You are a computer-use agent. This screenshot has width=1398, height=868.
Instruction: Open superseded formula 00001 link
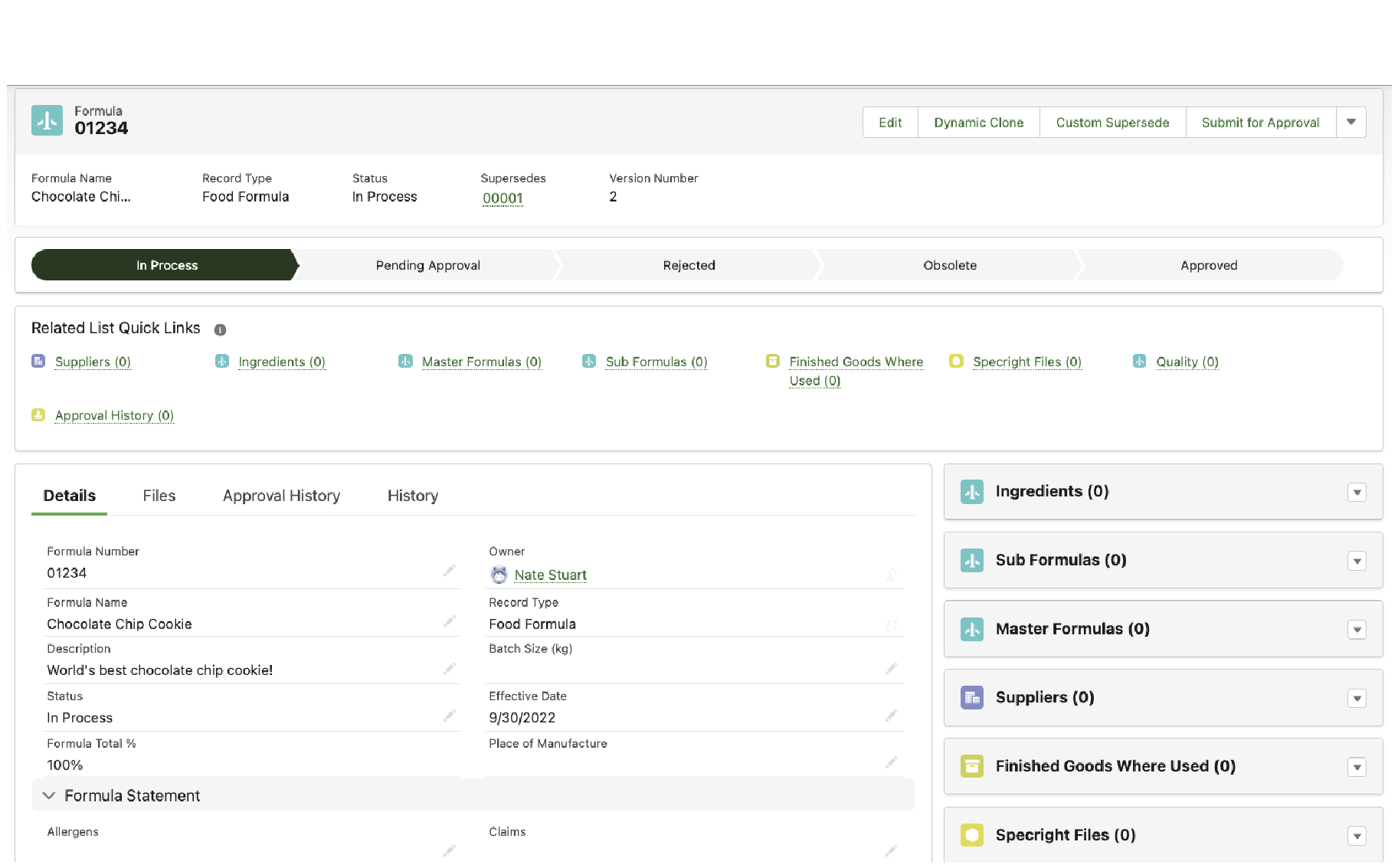point(503,198)
